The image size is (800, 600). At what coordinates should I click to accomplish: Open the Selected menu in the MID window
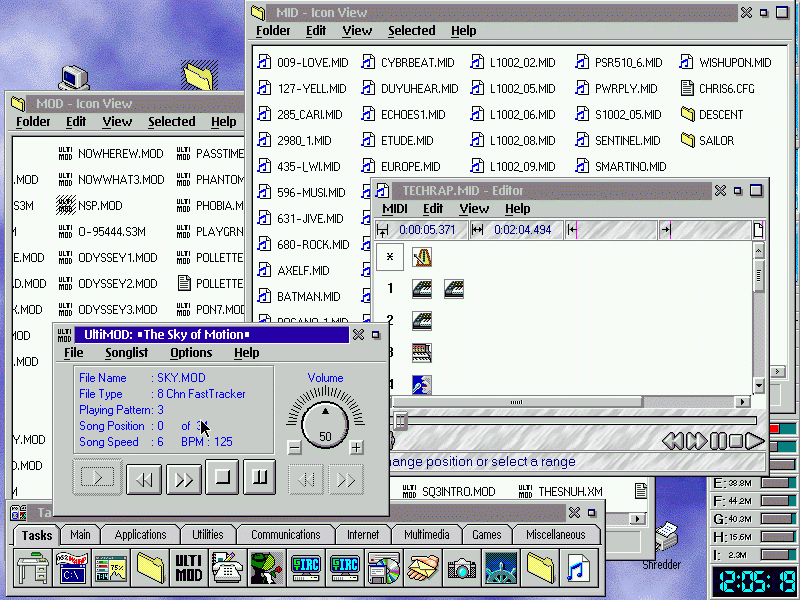[x=411, y=31]
